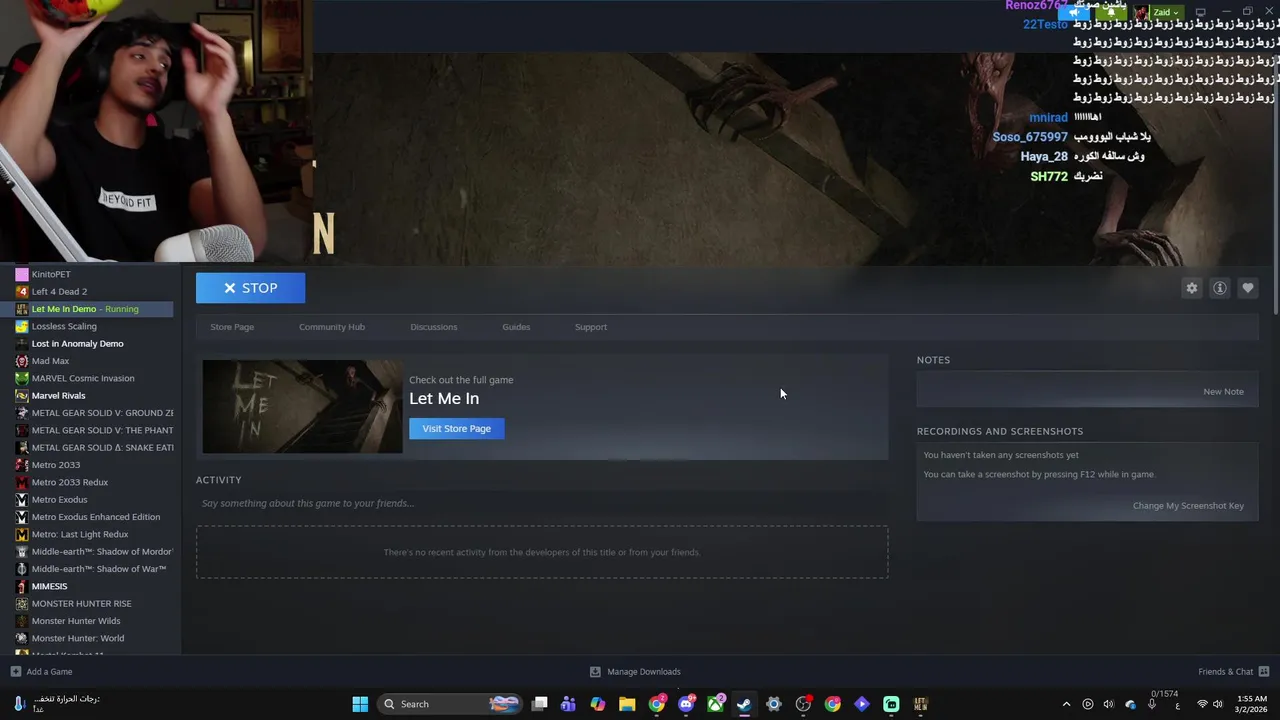The height and width of the screenshot is (720, 1280).
Task: Click Change My Screenshot Key link
Action: [x=1188, y=506]
